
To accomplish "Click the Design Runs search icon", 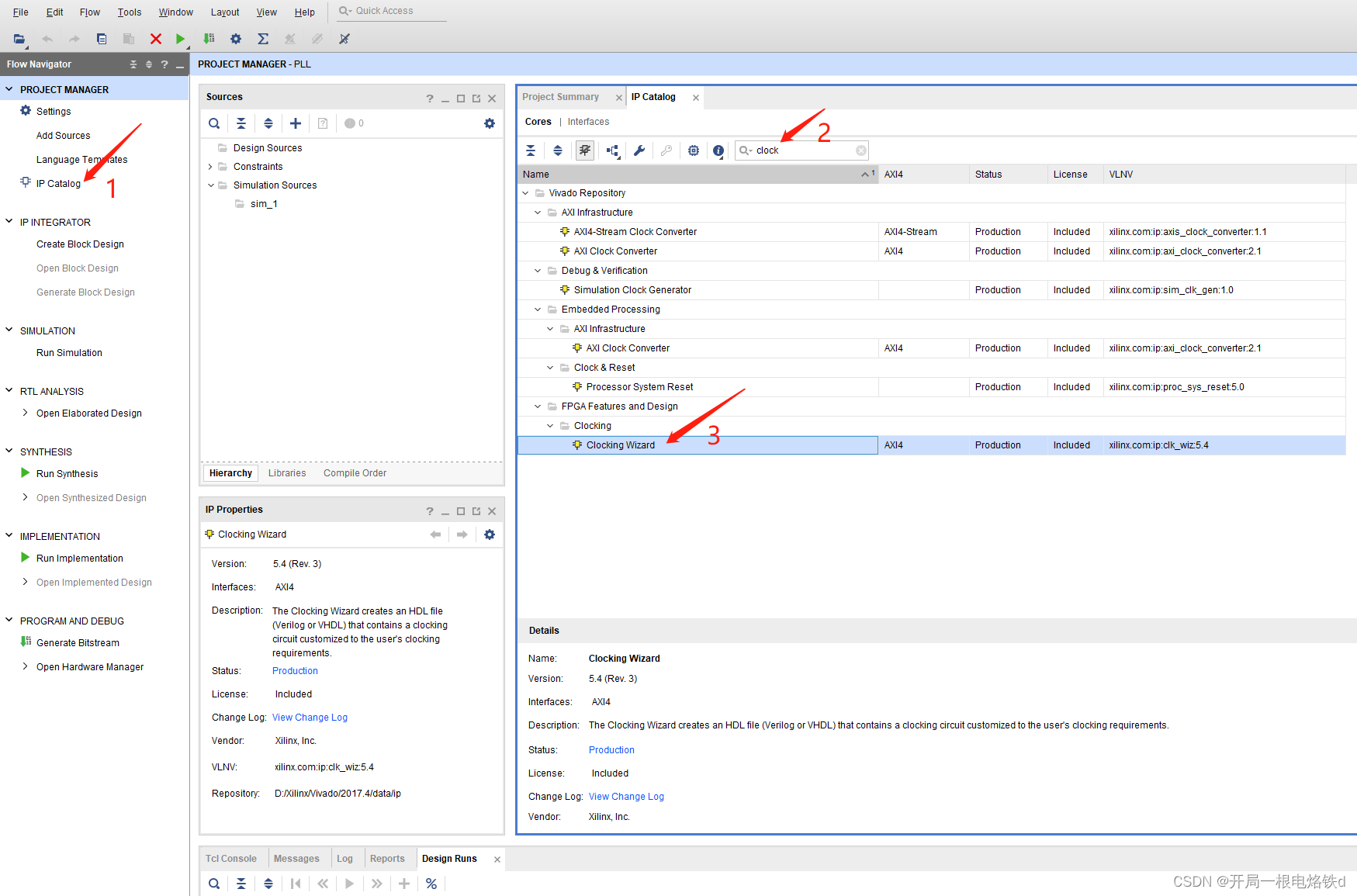I will (214, 884).
